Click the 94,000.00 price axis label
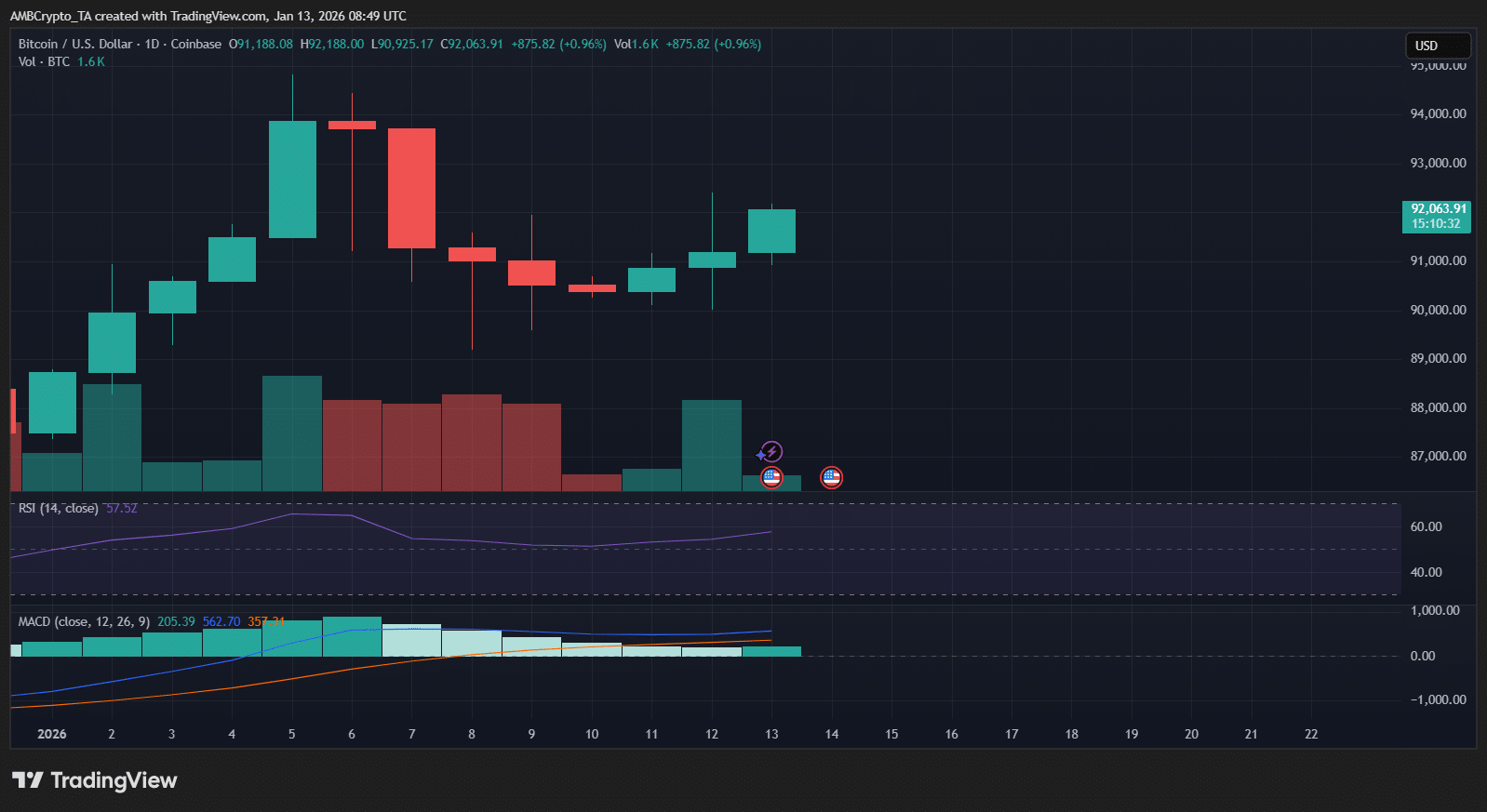1487x812 pixels. (1439, 113)
